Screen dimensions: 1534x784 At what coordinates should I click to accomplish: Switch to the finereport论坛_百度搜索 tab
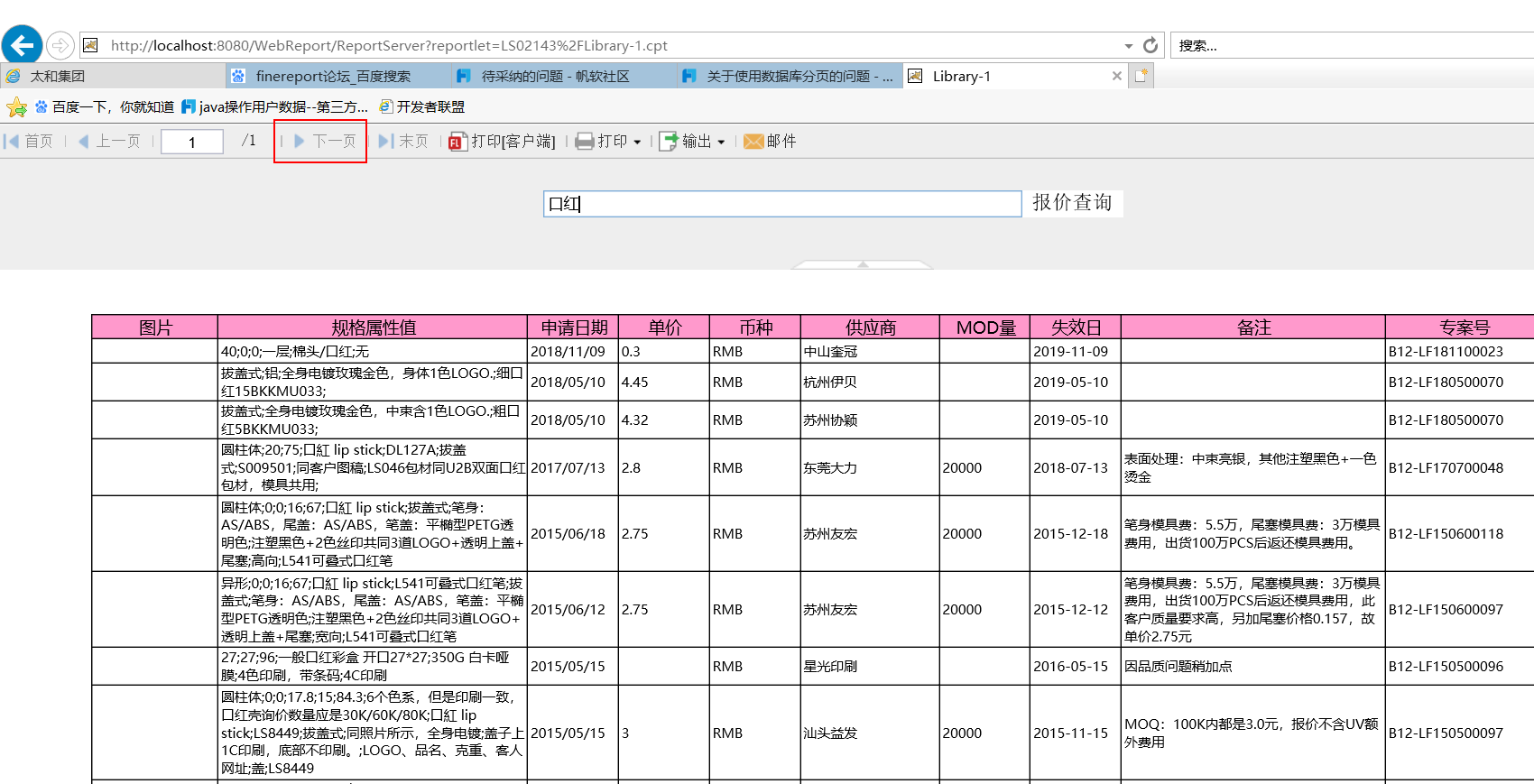pos(338,76)
